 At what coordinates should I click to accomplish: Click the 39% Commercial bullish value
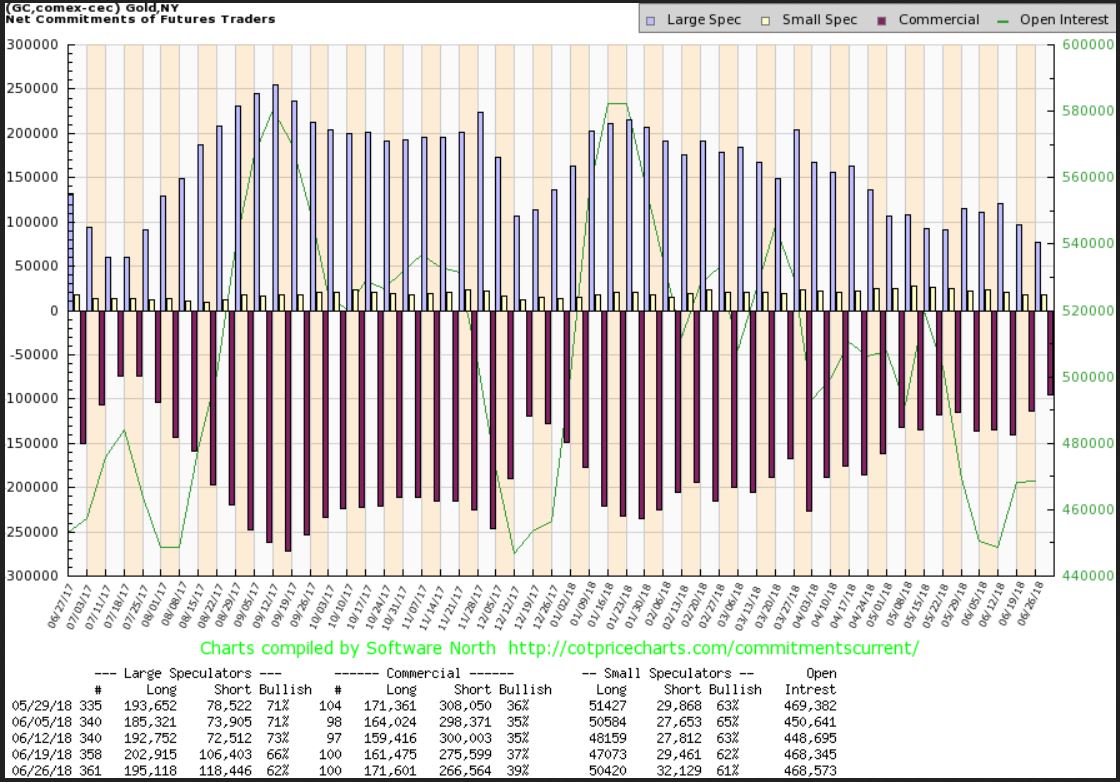click(518, 771)
